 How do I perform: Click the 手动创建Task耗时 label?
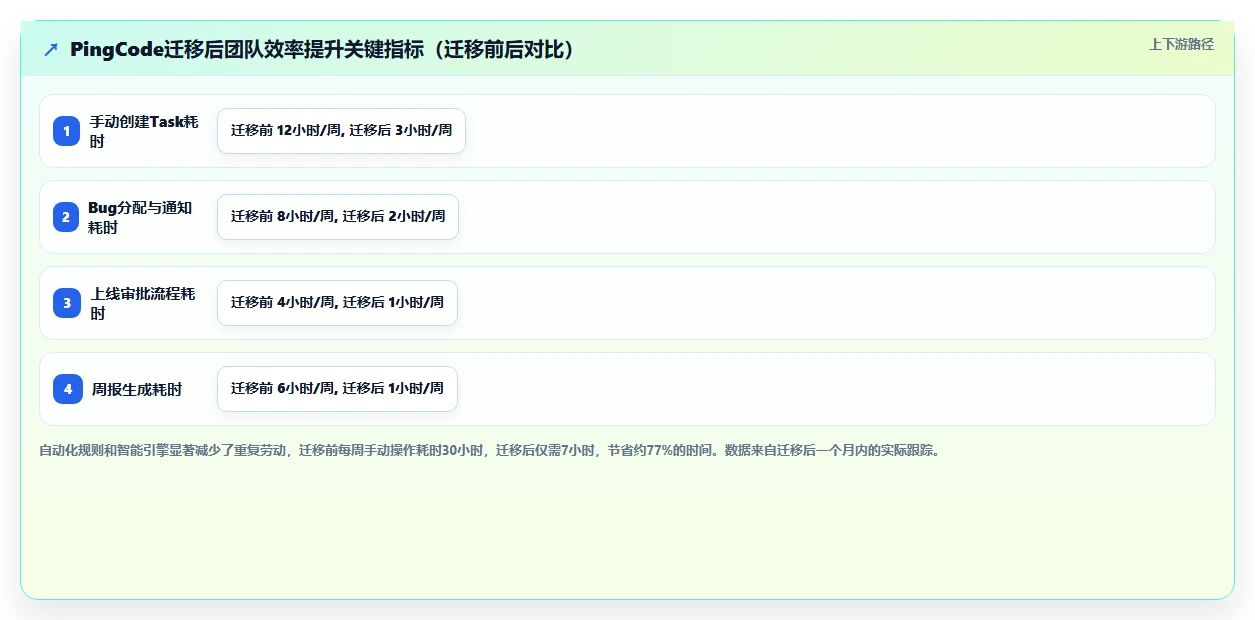pos(145,131)
